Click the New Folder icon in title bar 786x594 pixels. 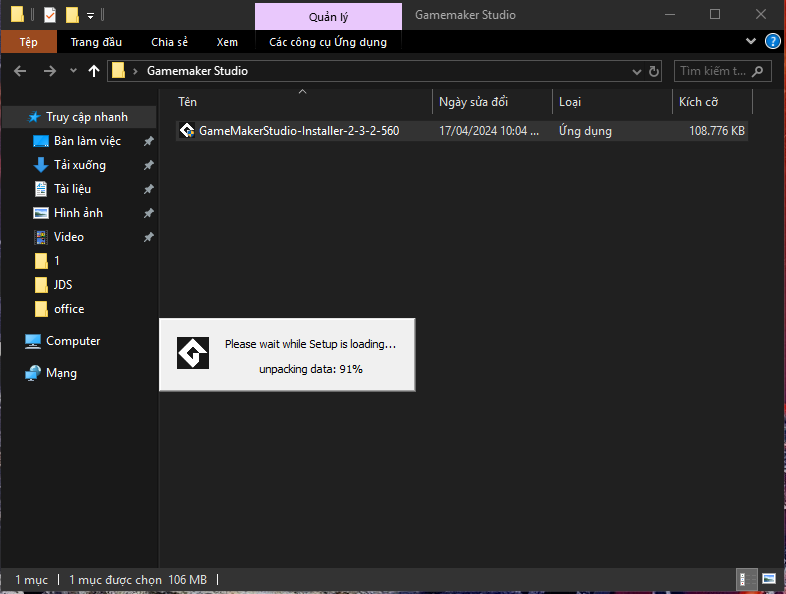click(x=71, y=15)
